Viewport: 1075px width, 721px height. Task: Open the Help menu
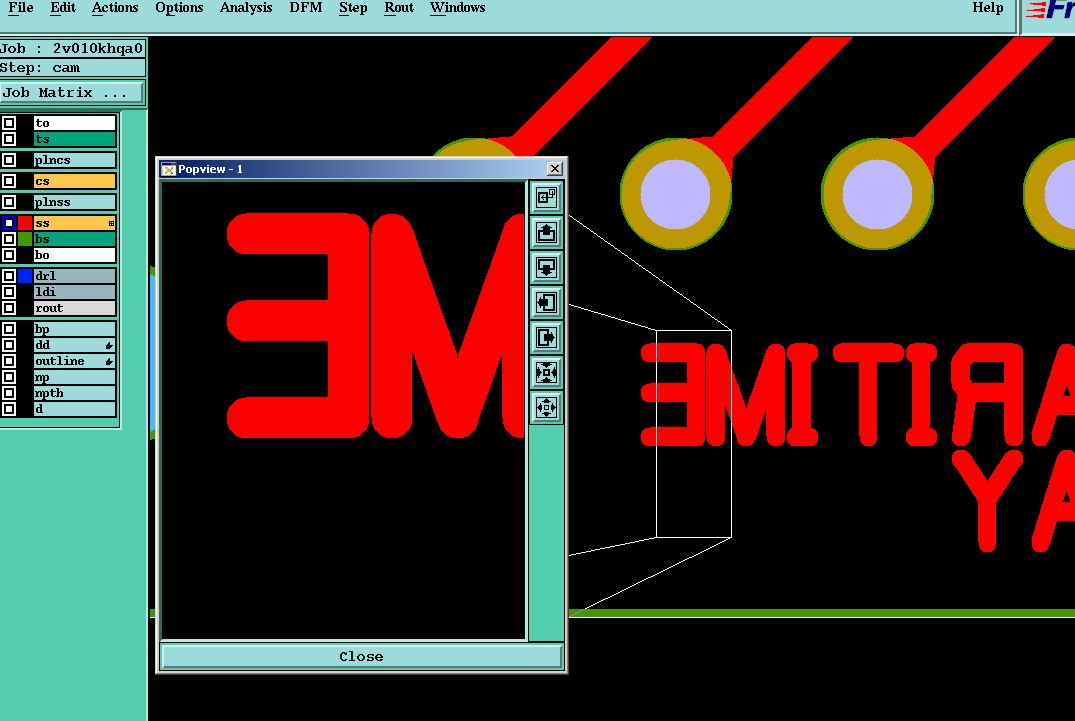(987, 8)
